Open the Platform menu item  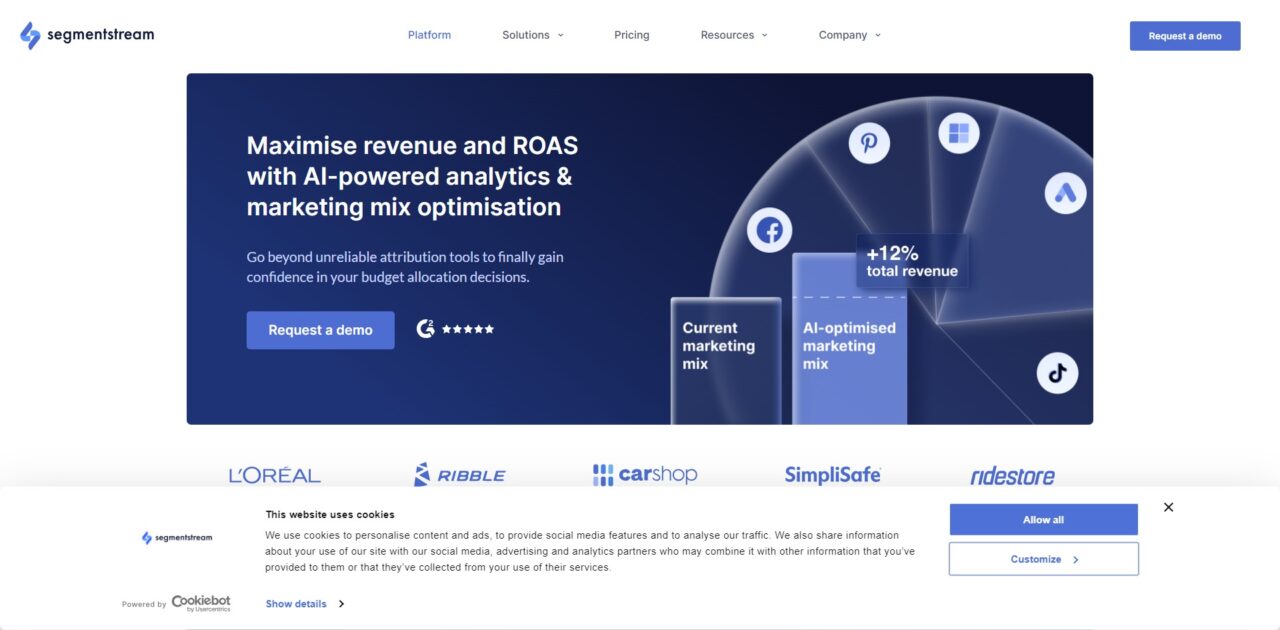(429, 35)
